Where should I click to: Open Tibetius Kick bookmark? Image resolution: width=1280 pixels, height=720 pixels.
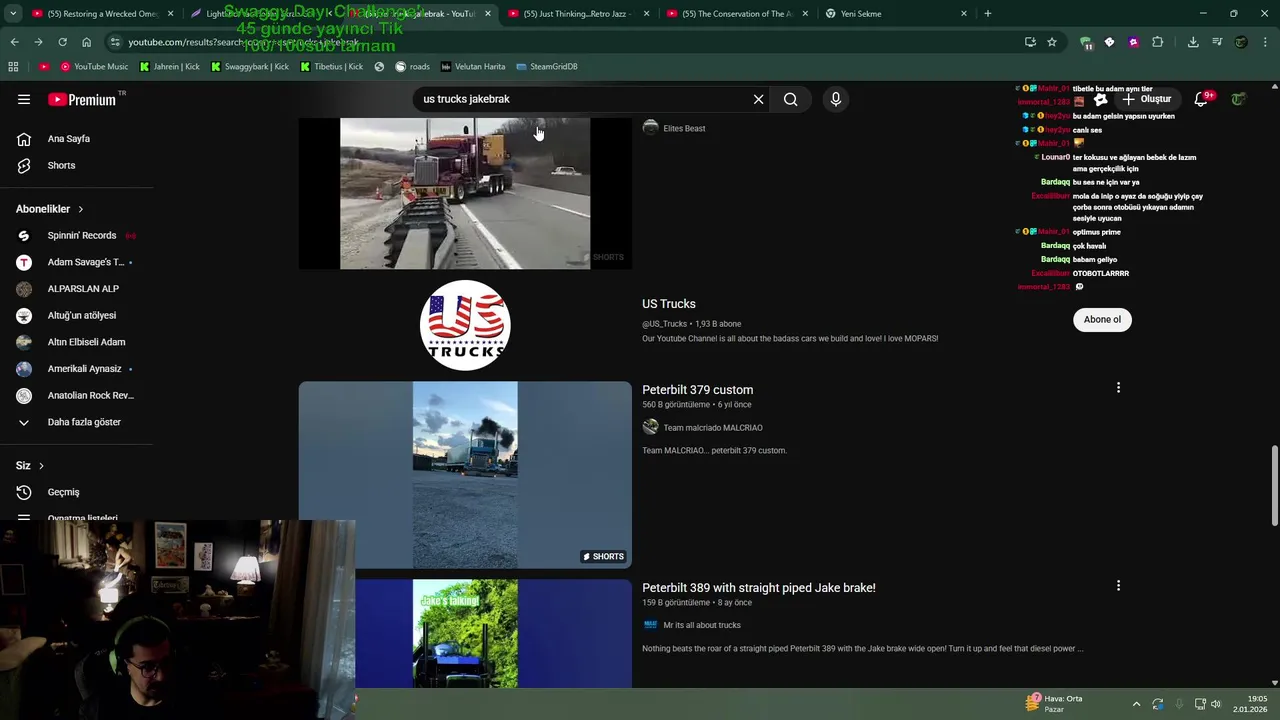coord(331,67)
